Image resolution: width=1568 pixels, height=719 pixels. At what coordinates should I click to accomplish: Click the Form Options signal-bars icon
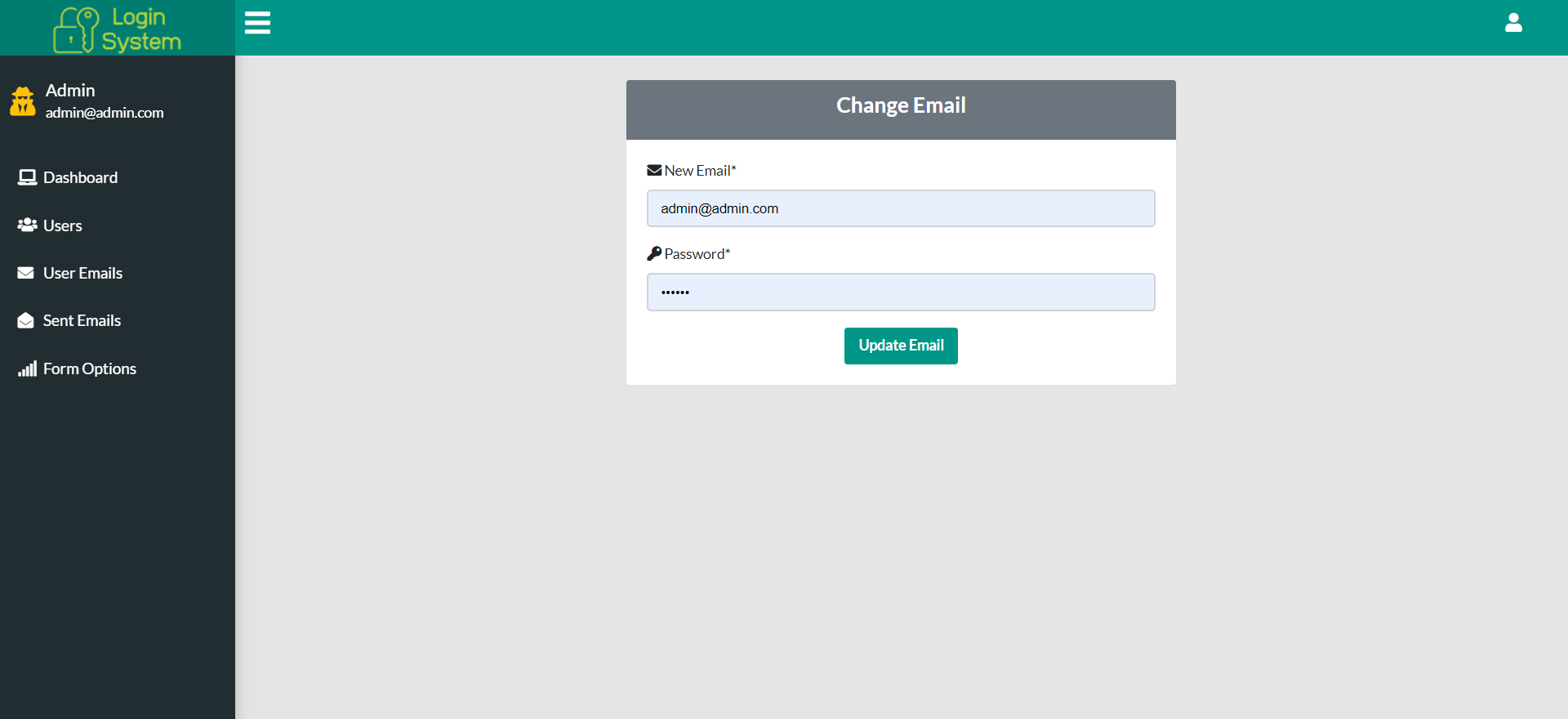click(x=27, y=368)
